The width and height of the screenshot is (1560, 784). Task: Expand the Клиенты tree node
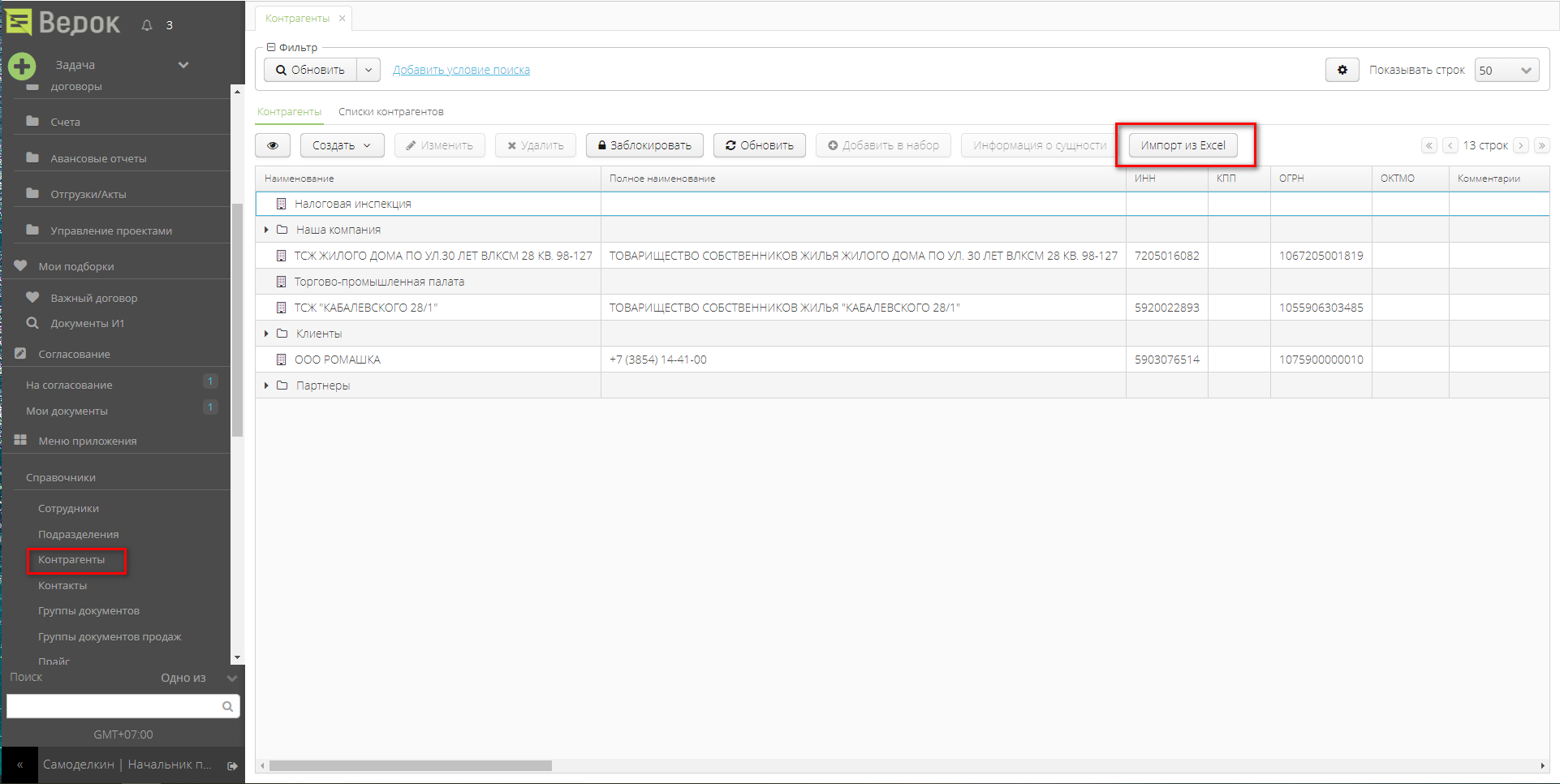click(266, 333)
